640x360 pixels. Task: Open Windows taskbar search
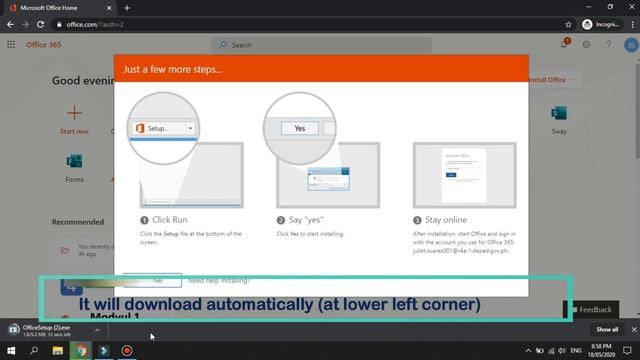click(x=34, y=351)
